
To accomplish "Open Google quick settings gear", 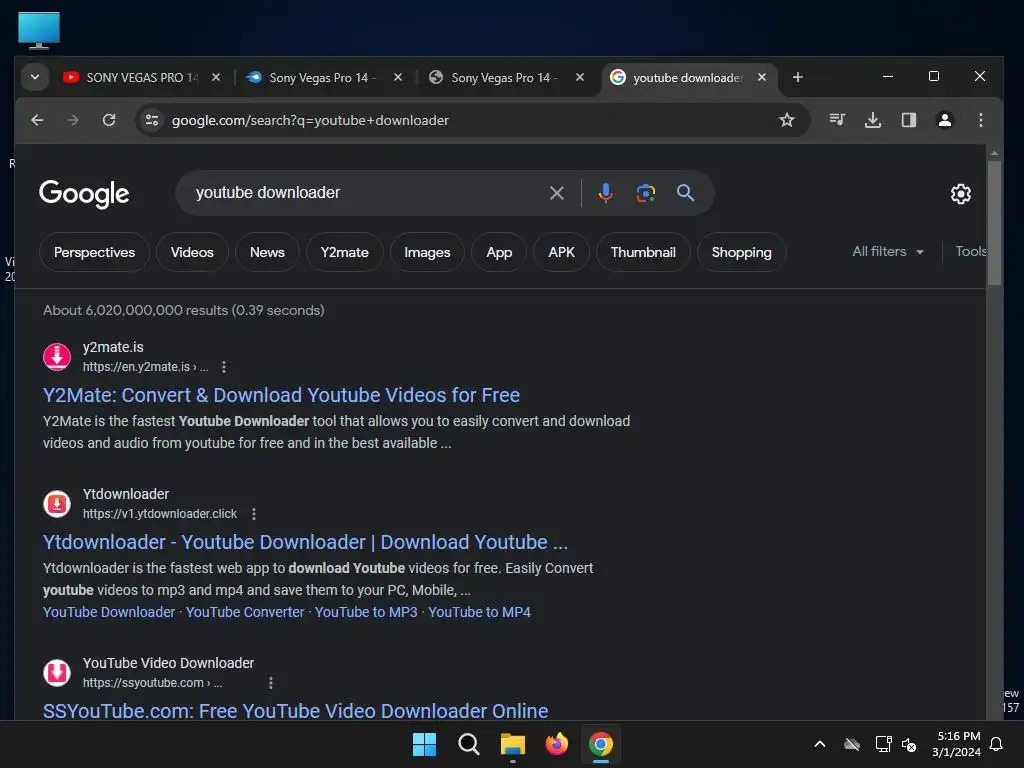I will [x=960, y=194].
